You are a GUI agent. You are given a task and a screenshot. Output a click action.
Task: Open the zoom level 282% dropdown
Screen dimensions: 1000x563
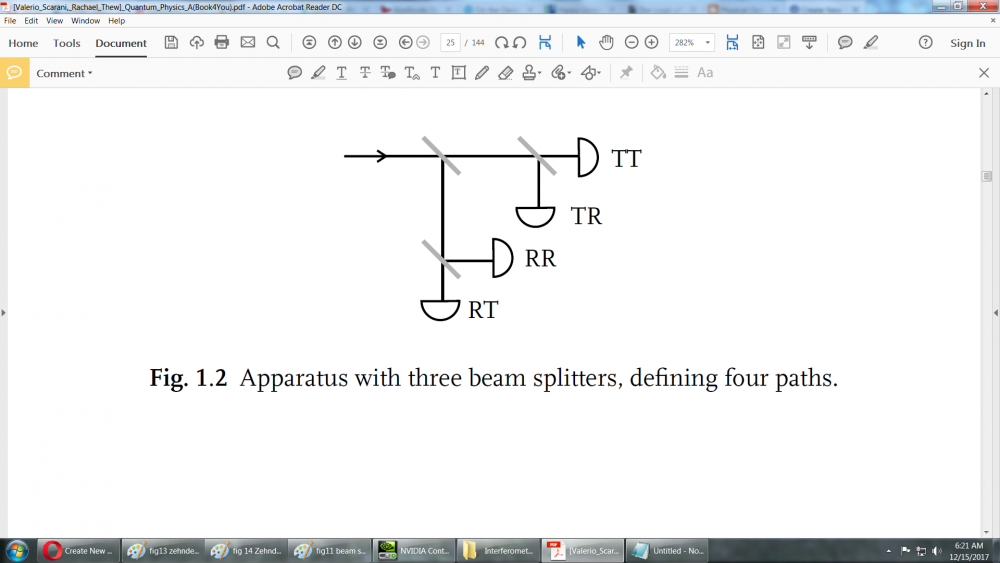click(x=692, y=43)
